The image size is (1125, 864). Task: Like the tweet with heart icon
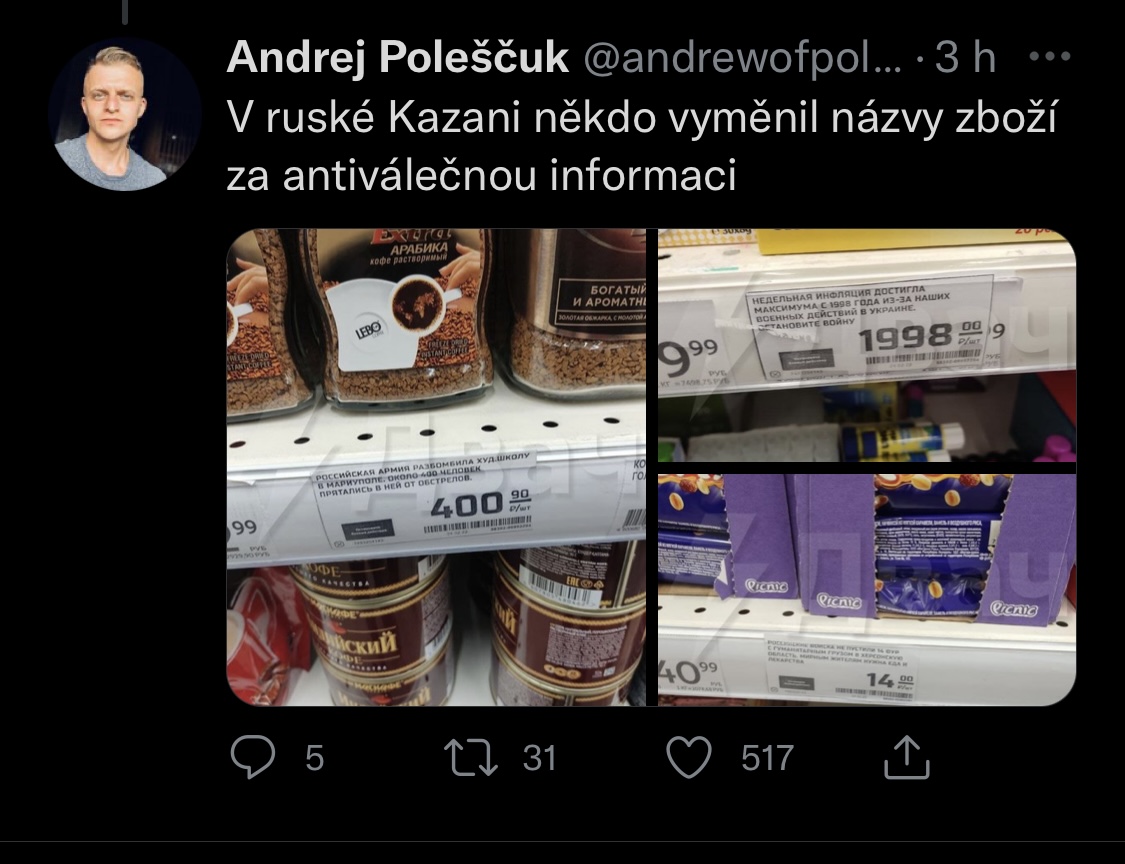689,757
